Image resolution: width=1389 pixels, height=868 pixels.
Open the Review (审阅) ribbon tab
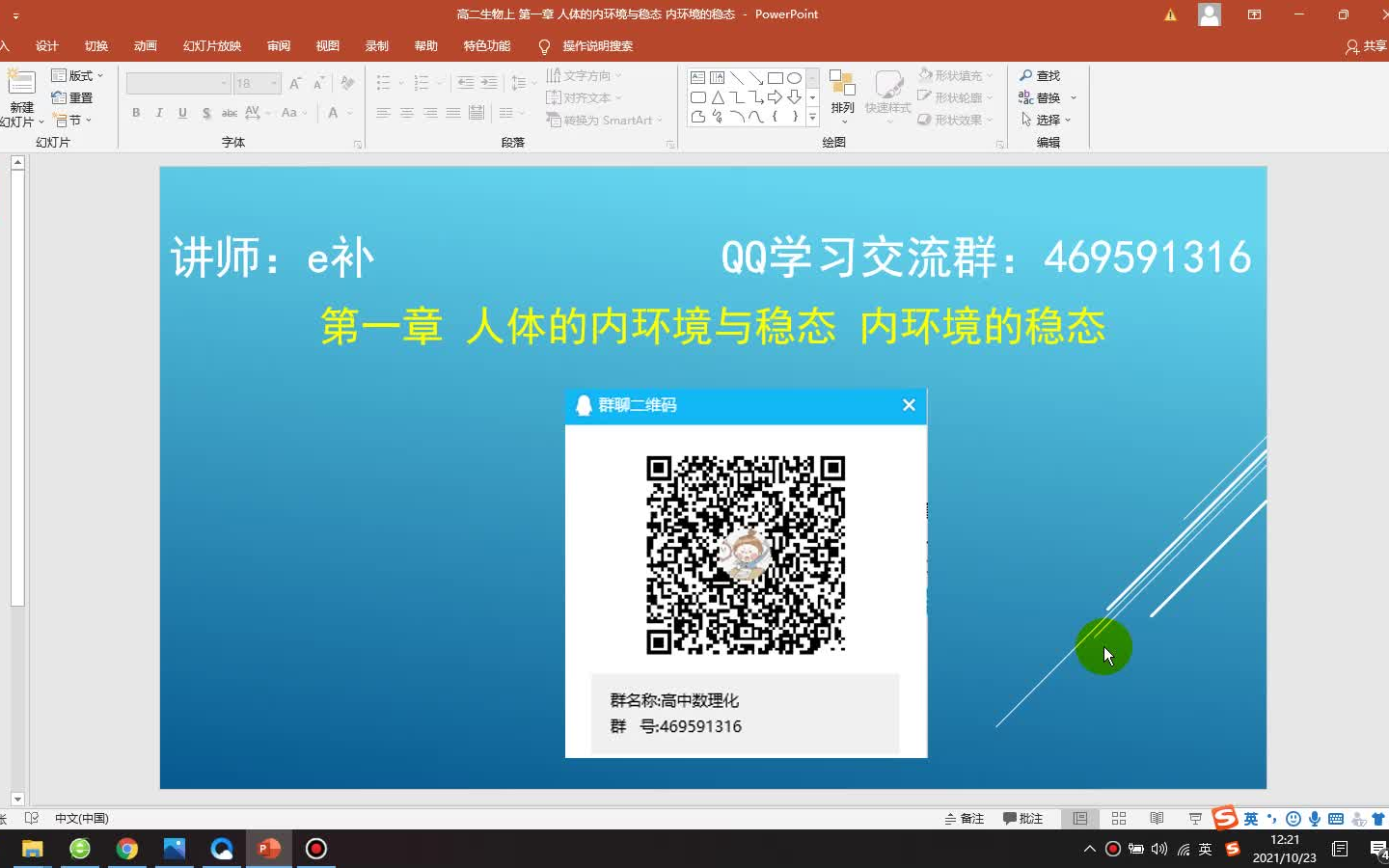(279, 46)
